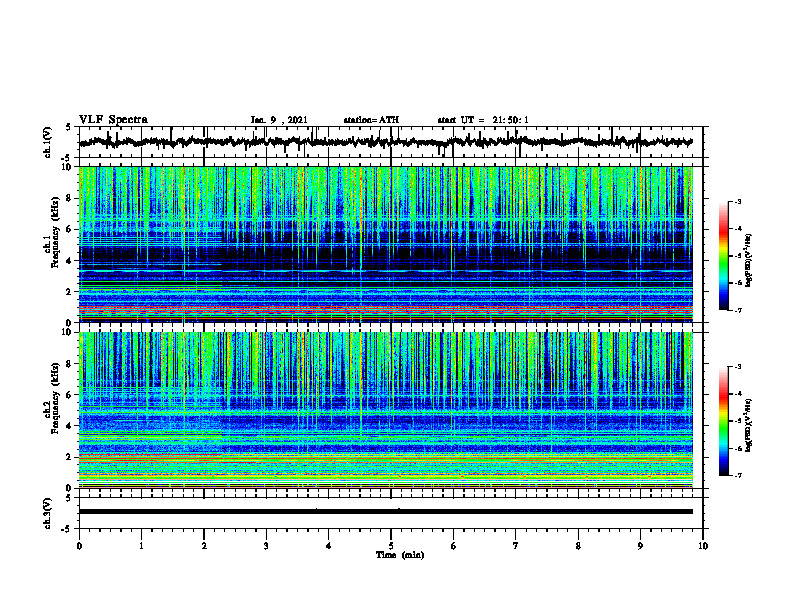Click the "VLF Spectra" plot title
Screen dimensions: 792x612
(113, 120)
